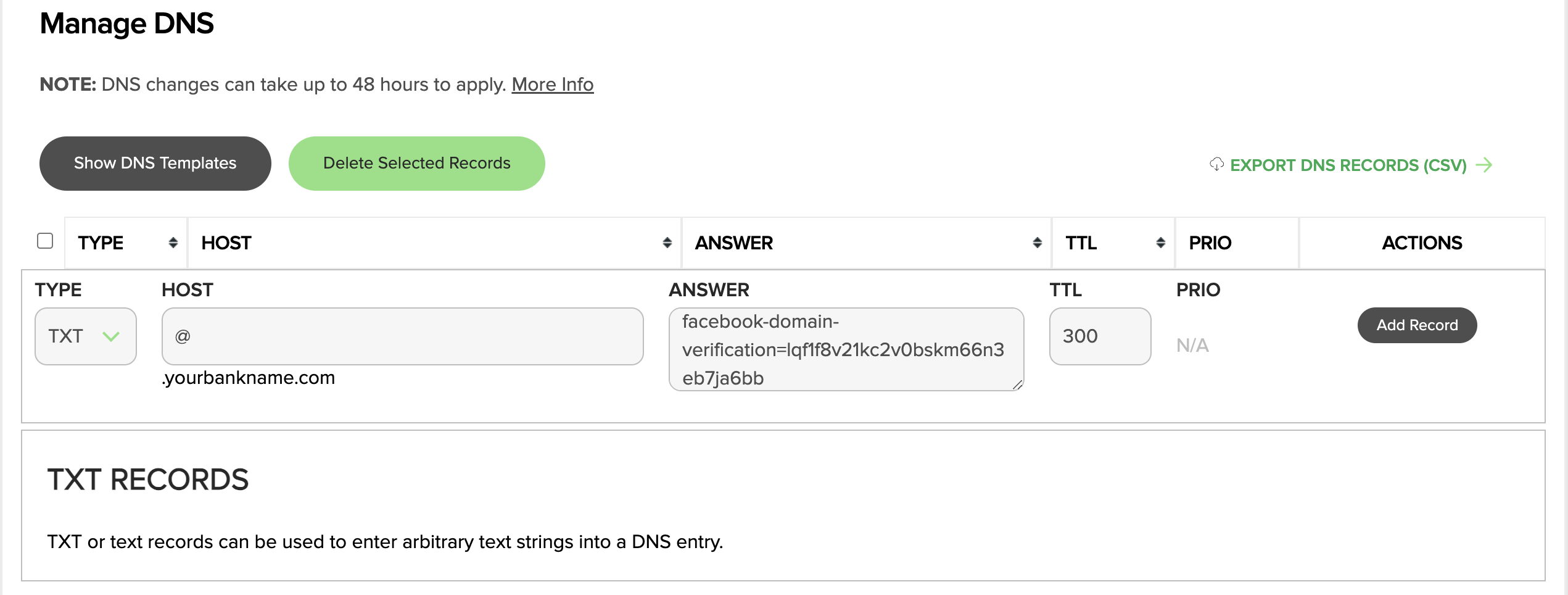The image size is (1568, 595).
Task: Open the More Info link
Action: pyautogui.click(x=552, y=85)
